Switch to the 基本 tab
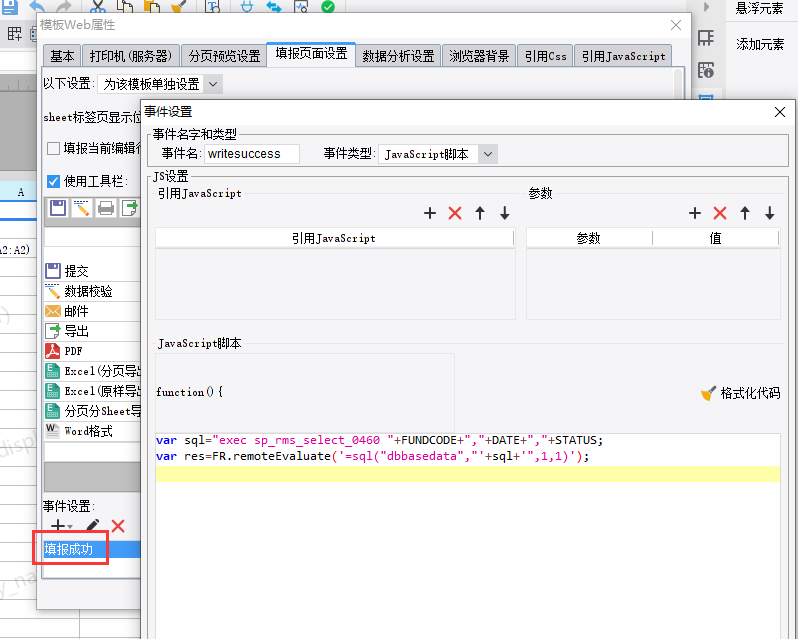798x639 pixels. click(62, 55)
